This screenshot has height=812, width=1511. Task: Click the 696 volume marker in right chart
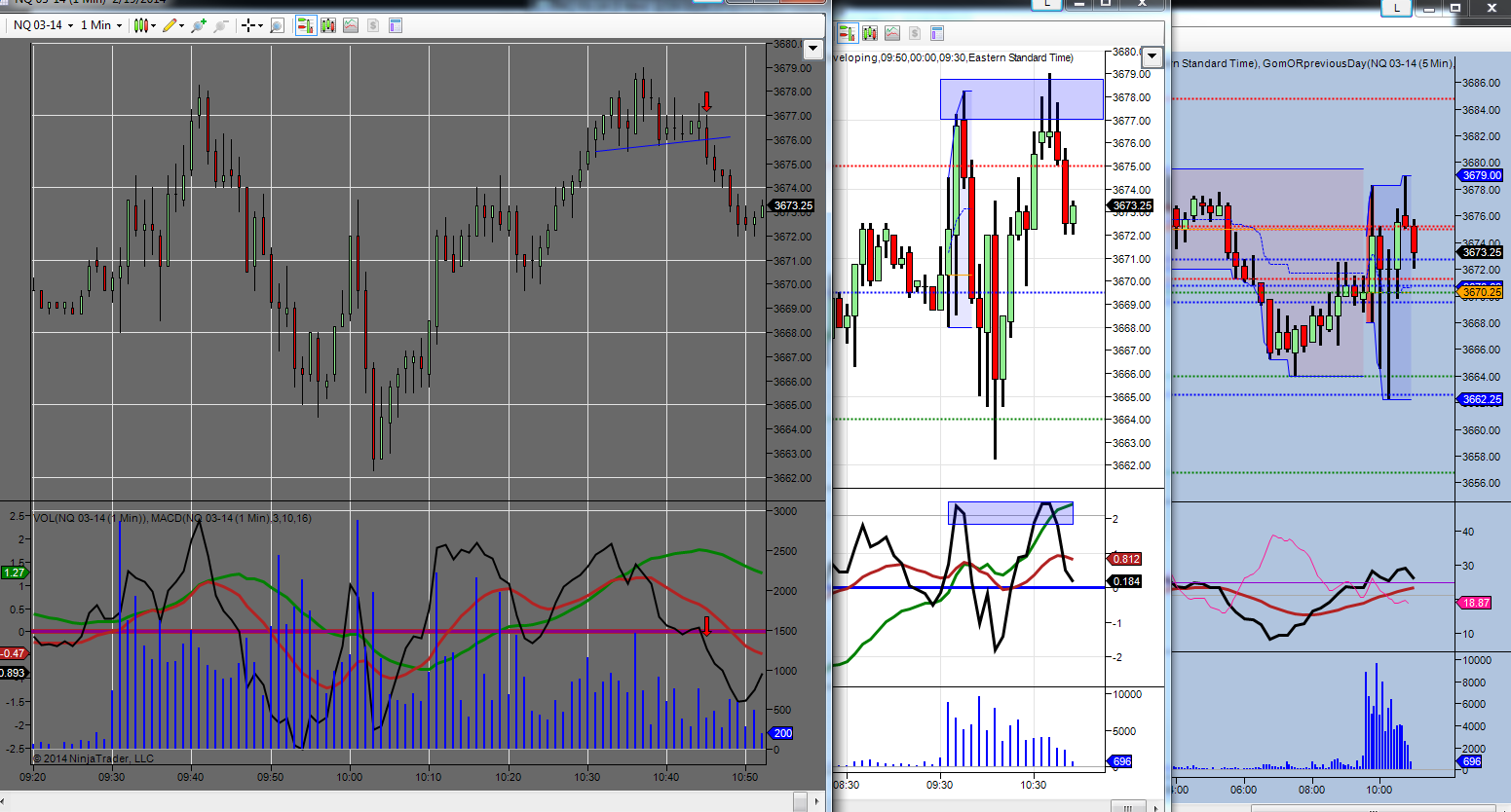(x=1471, y=761)
